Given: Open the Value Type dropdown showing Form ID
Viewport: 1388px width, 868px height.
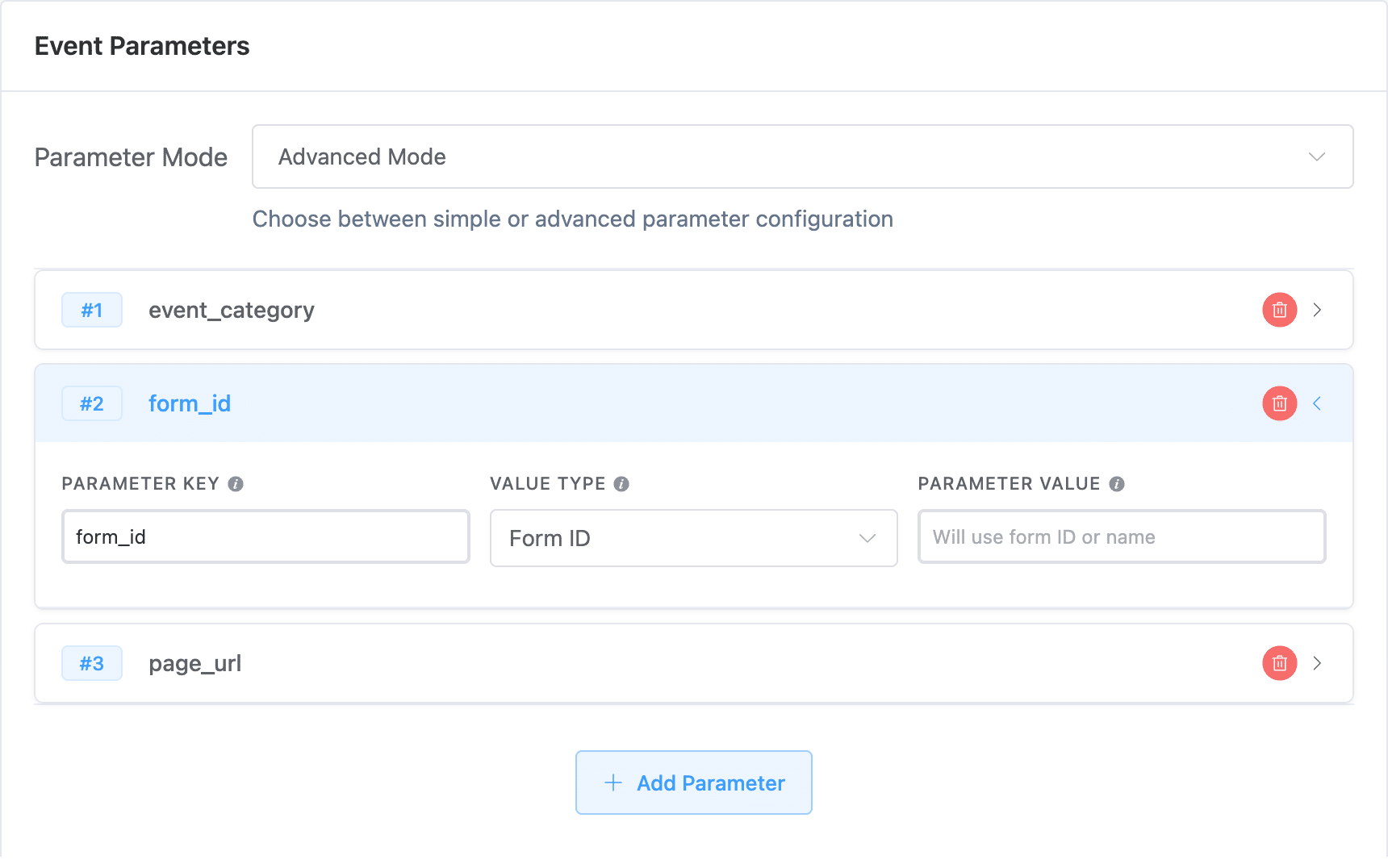Looking at the screenshot, I should (693, 538).
